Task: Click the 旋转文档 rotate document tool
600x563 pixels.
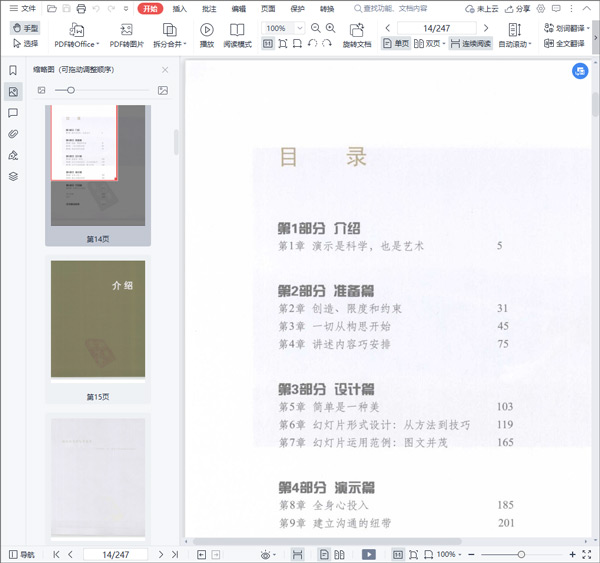Action: (357, 36)
